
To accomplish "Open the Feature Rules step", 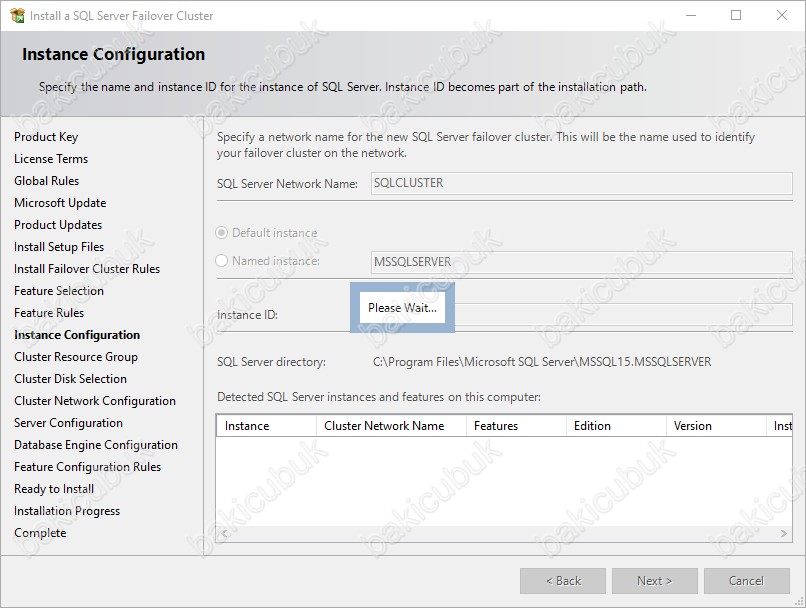I will coord(49,313).
